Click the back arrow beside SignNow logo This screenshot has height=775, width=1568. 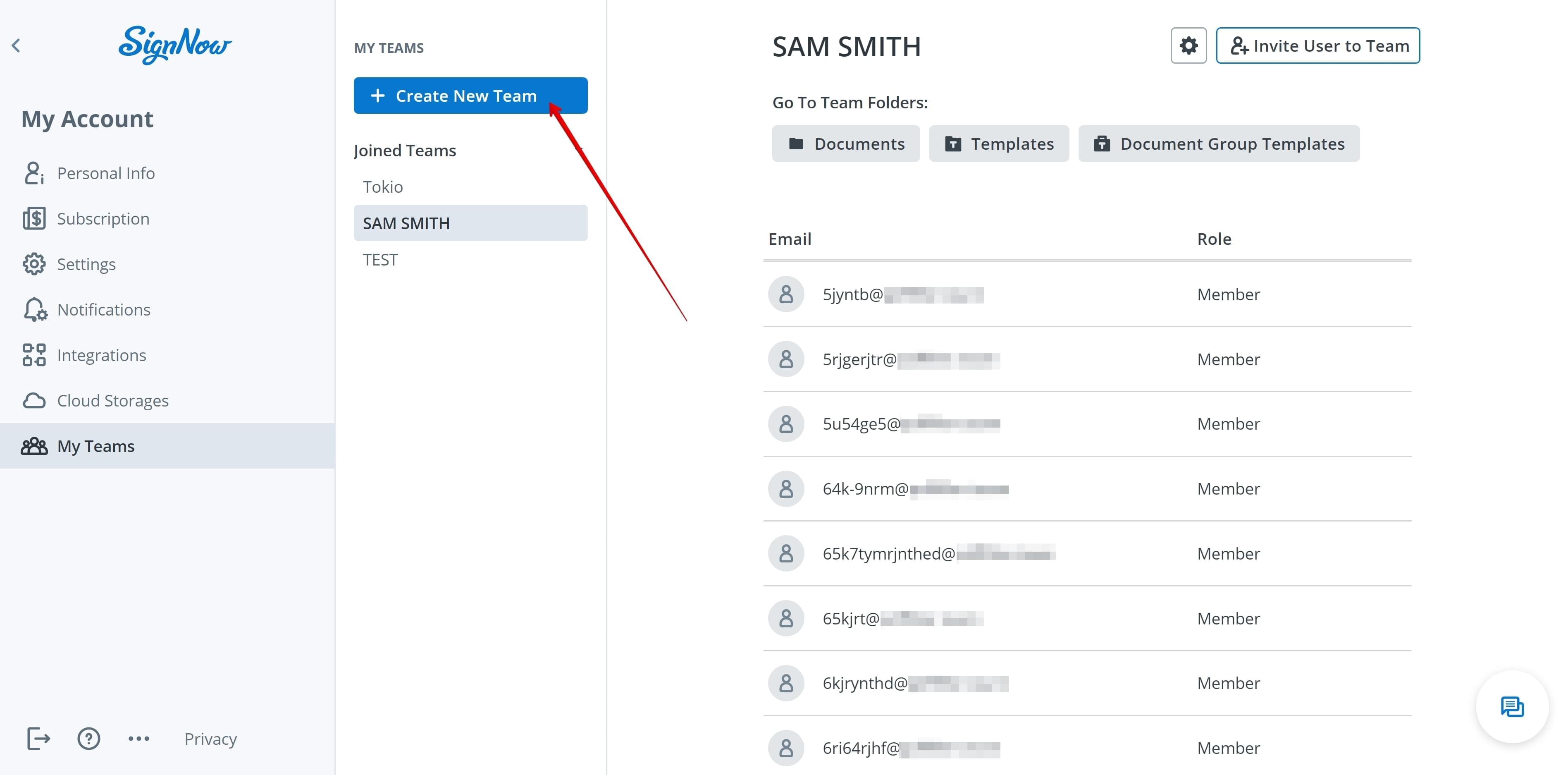(17, 45)
